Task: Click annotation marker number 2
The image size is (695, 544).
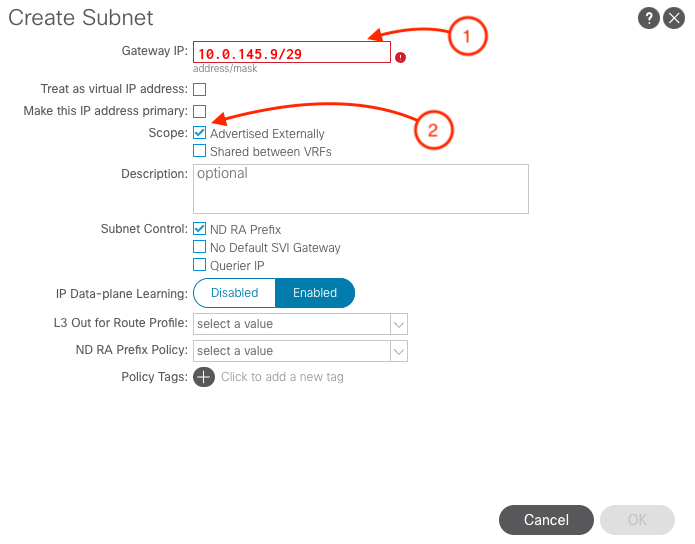Action: [433, 130]
